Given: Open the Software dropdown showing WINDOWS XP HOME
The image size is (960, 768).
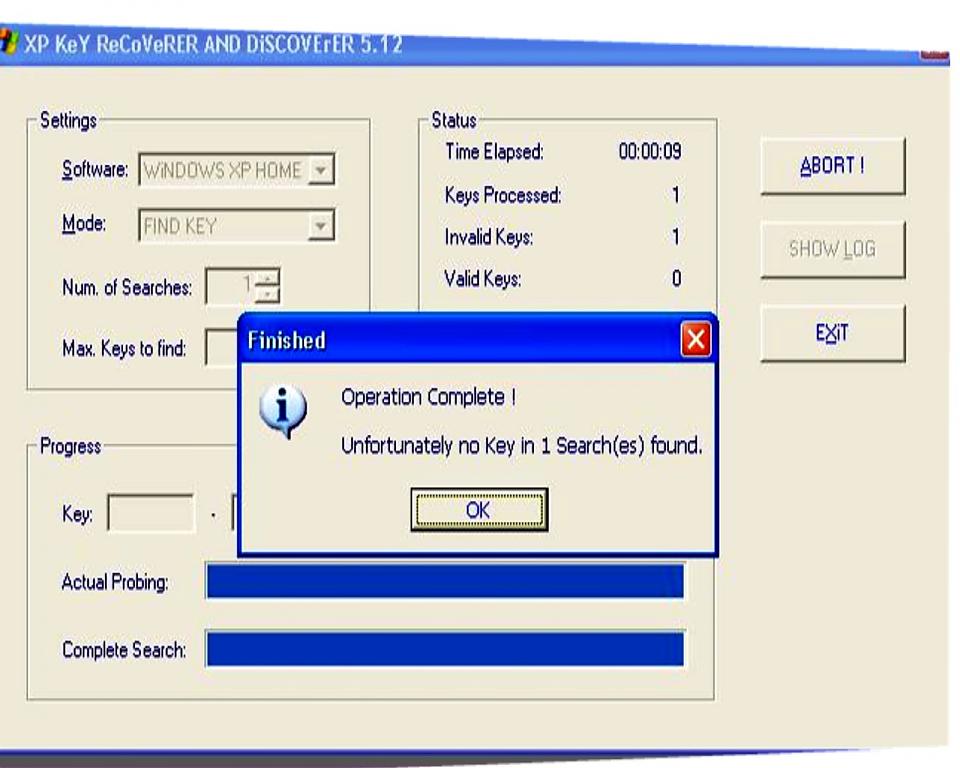Looking at the screenshot, I should point(236,170).
